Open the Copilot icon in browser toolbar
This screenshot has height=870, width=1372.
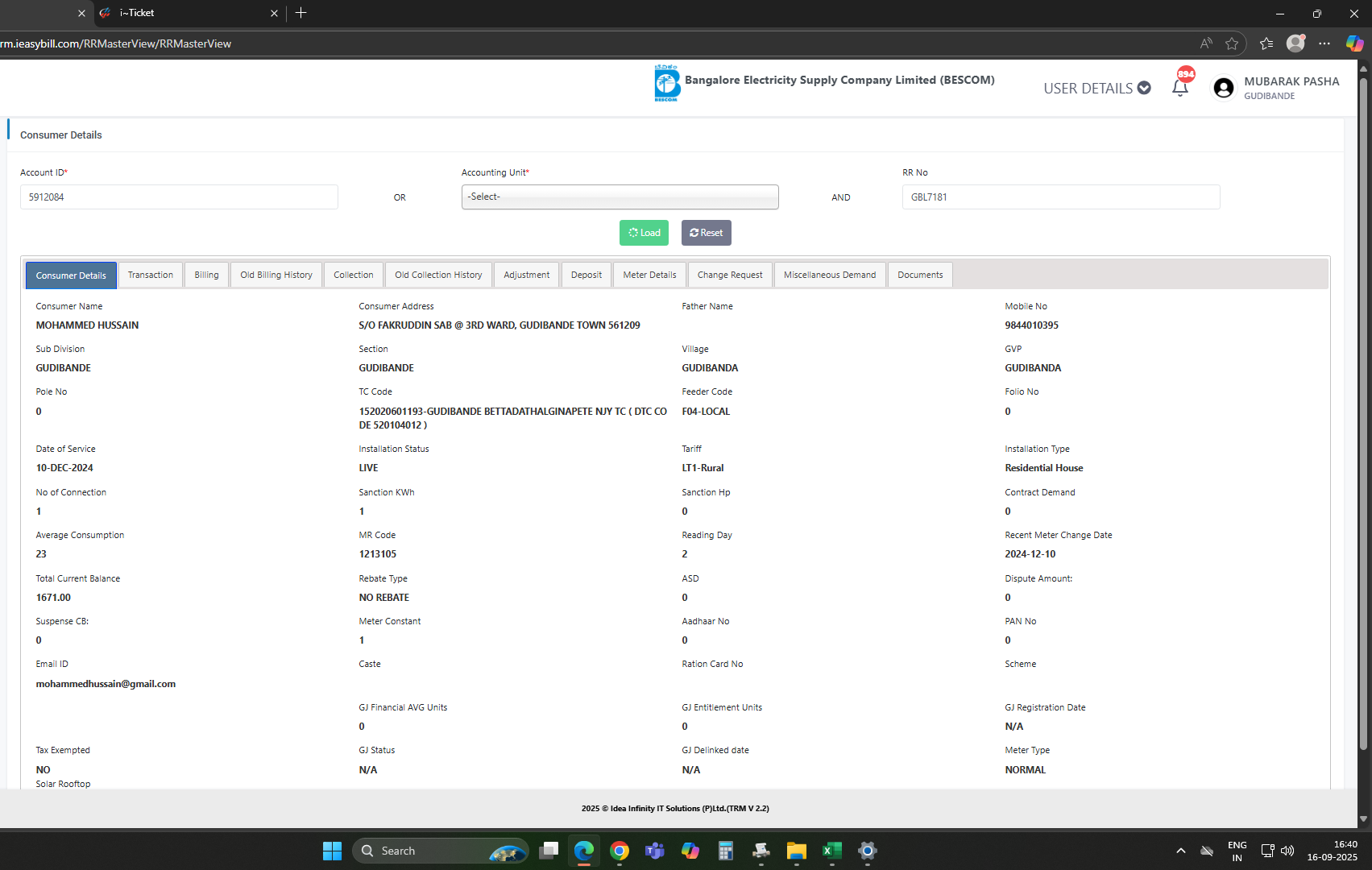pyautogui.click(x=1354, y=43)
